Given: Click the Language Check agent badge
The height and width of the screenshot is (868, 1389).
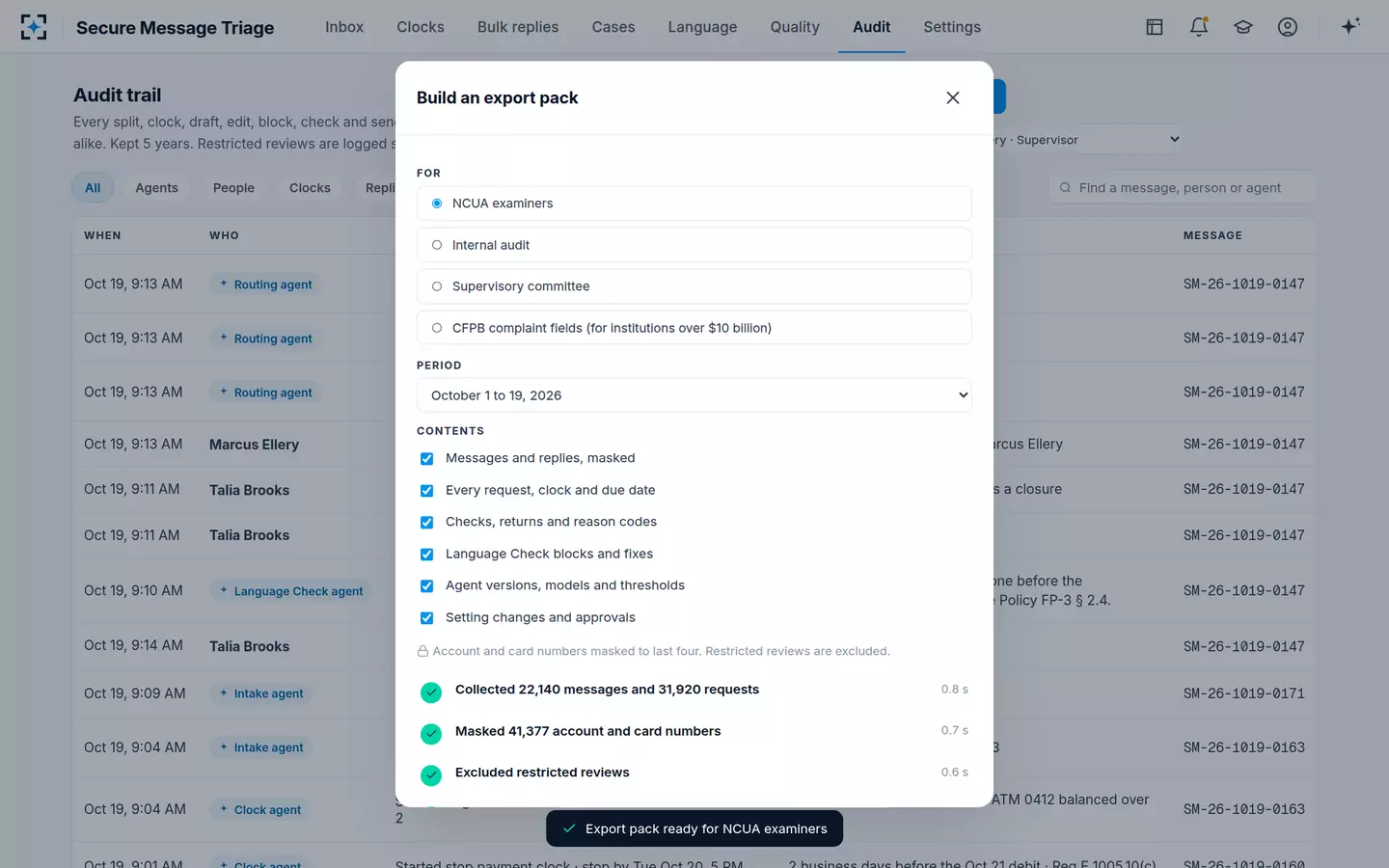Looking at the screenshot, I should (290, 591).
